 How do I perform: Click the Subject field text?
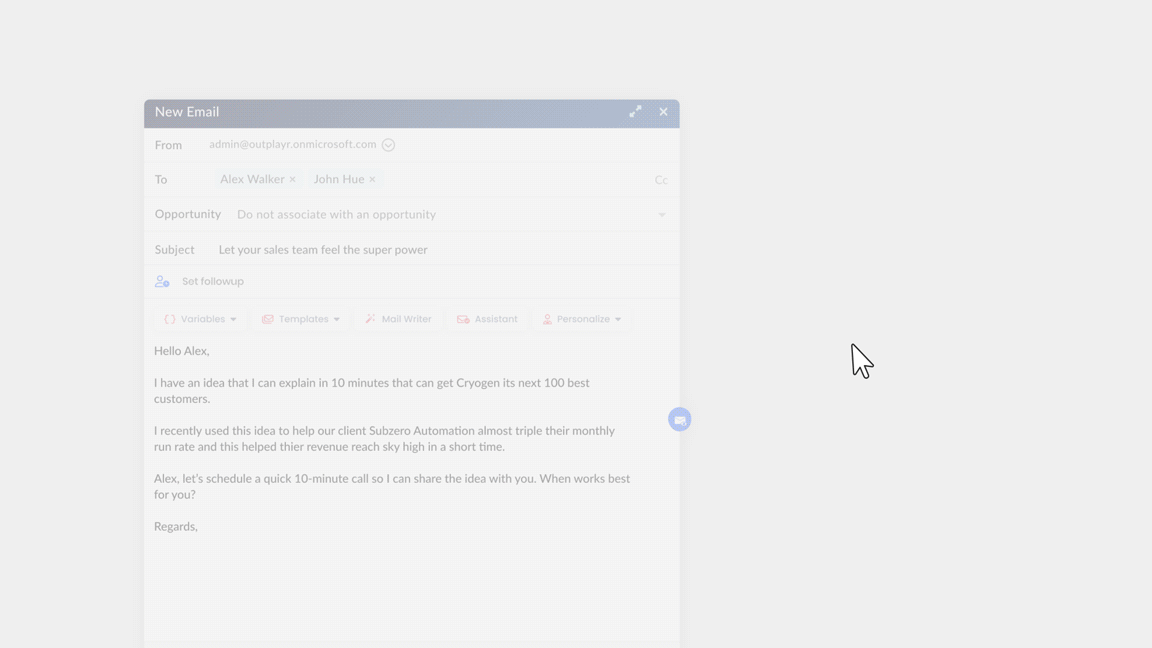click(323, 250)
